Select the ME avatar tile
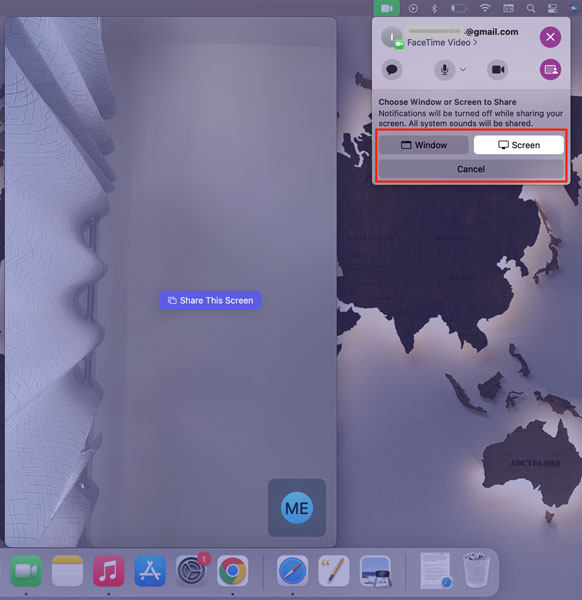 point(297,508)
